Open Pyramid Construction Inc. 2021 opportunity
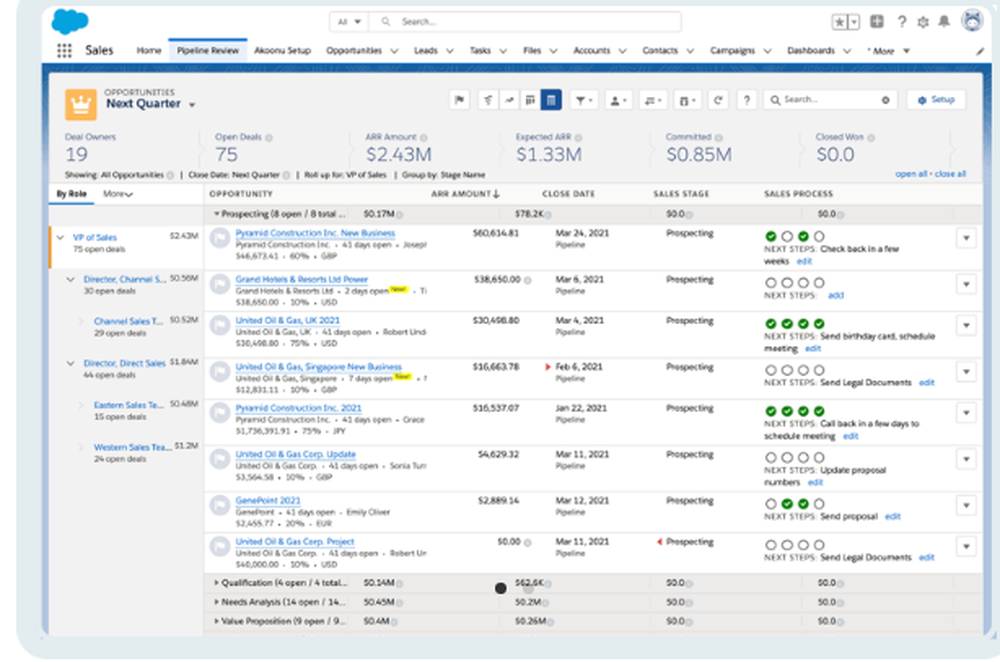 coord(298,408)
